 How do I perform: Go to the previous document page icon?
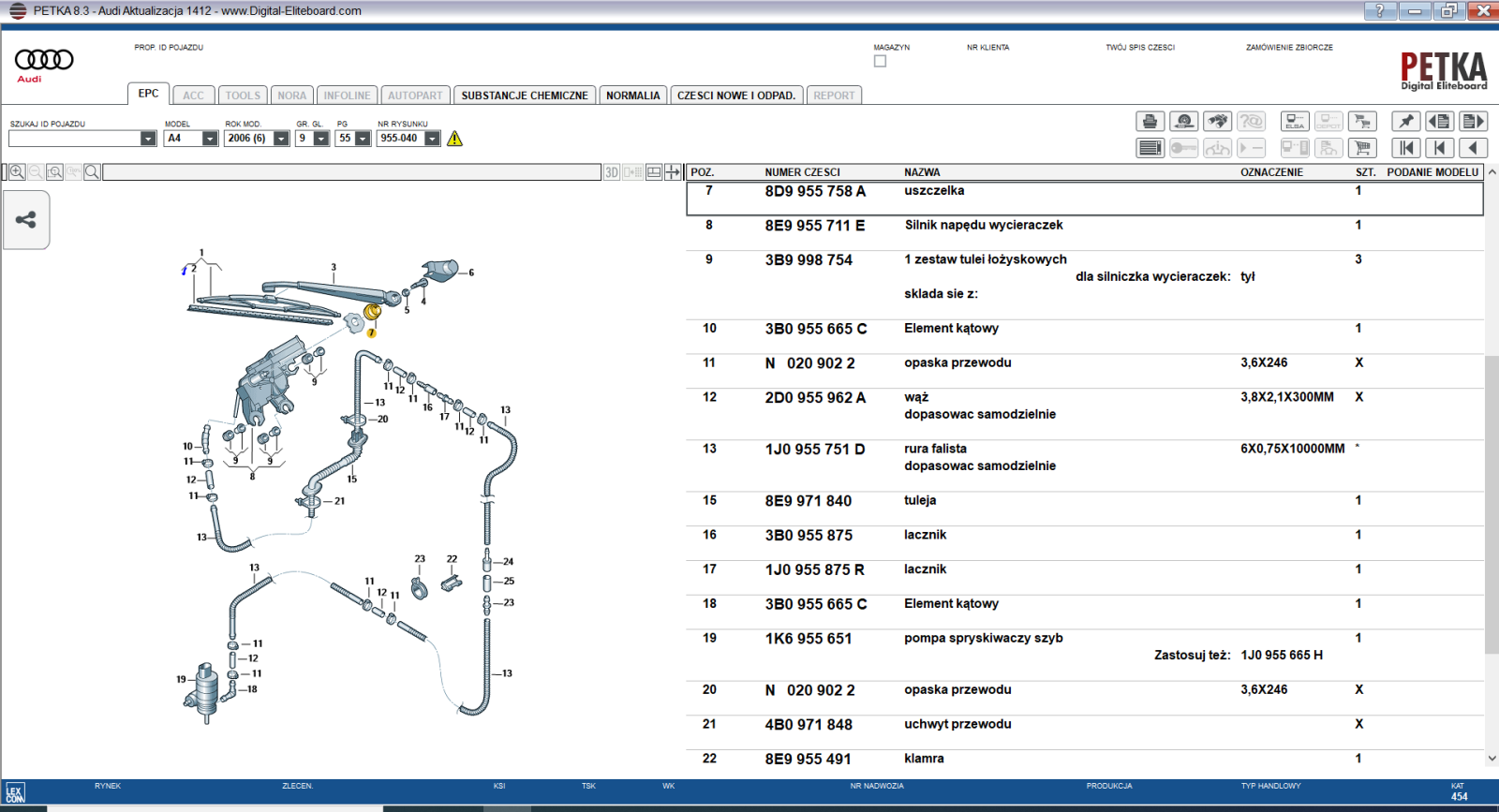pyautogui.click(x=1440, y=121)
